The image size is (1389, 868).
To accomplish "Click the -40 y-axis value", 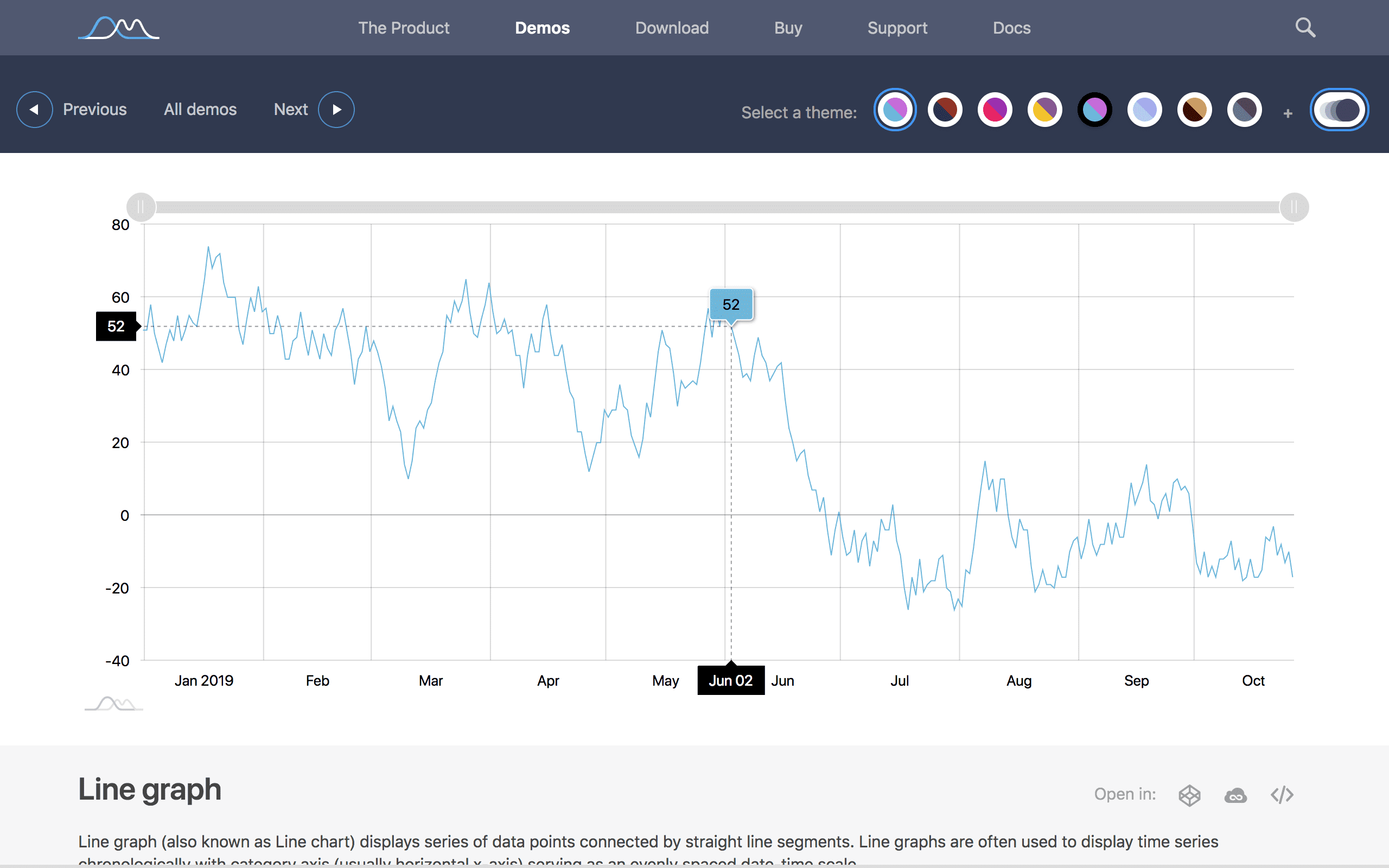I will pos(117,661).
